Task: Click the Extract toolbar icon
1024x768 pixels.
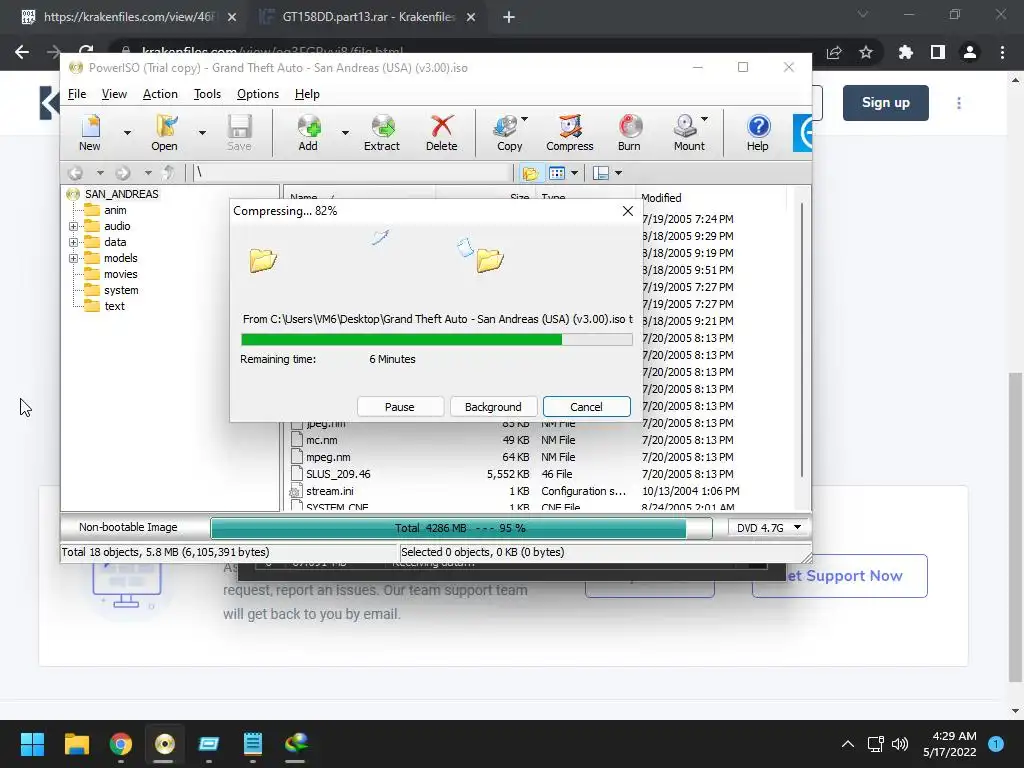Action: 382,133
